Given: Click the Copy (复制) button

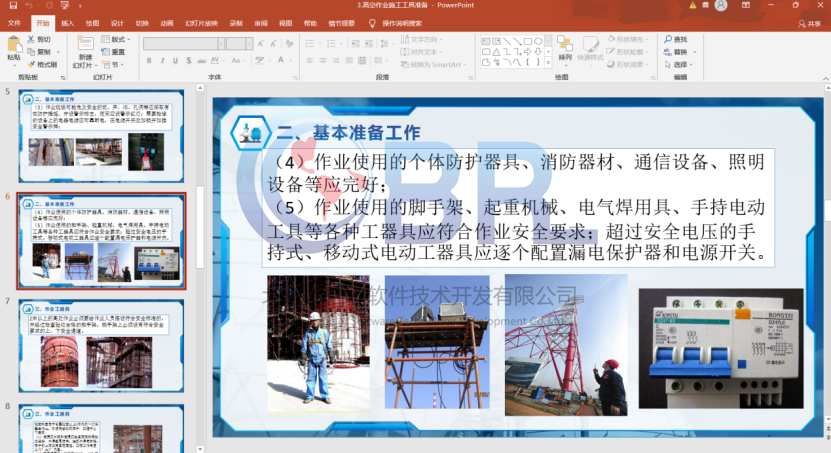Looking at the screenshot, I should [x=40, y=52].
